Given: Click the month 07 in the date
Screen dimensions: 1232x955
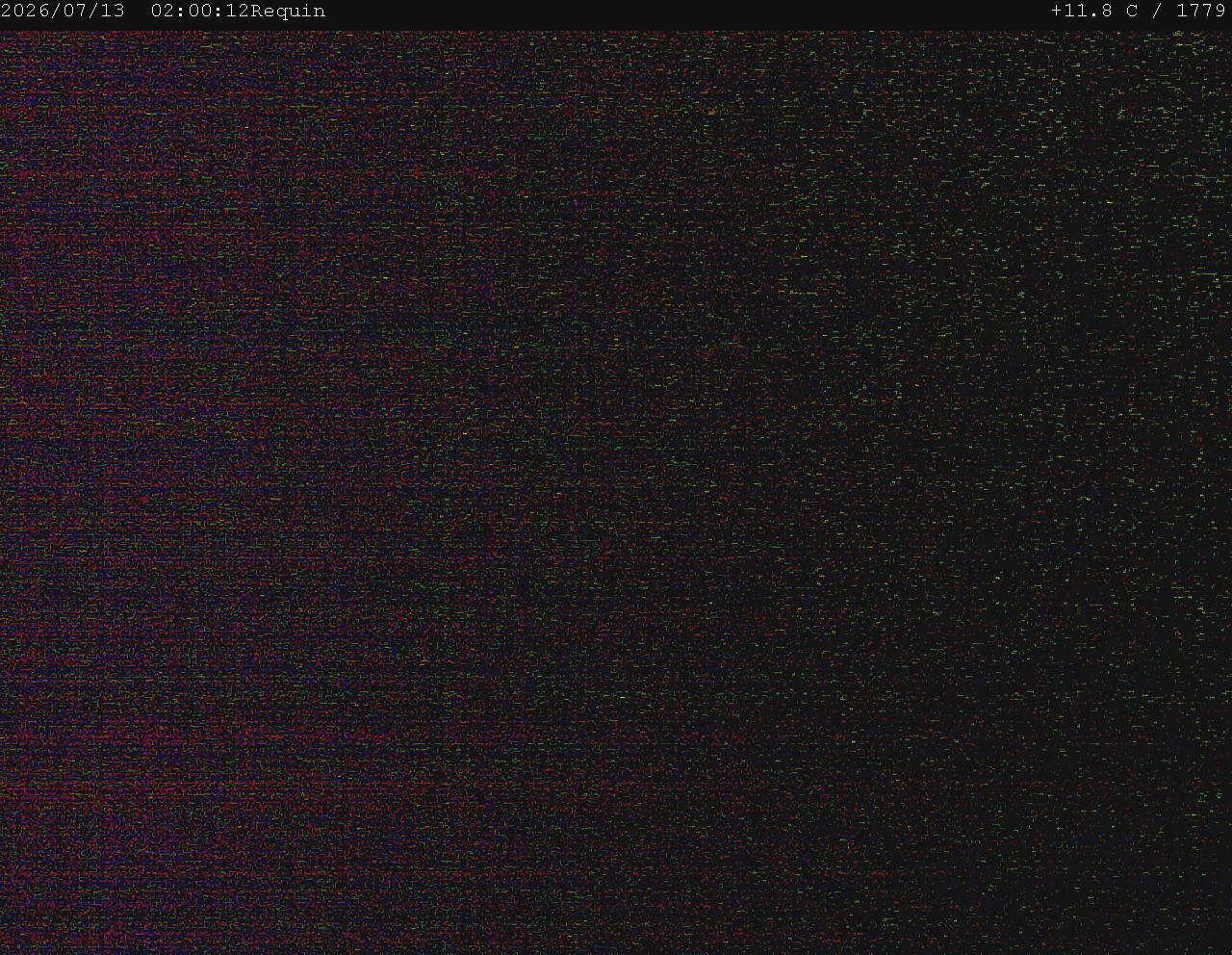Looking at the screenshot, I should (x=75, y=12).
